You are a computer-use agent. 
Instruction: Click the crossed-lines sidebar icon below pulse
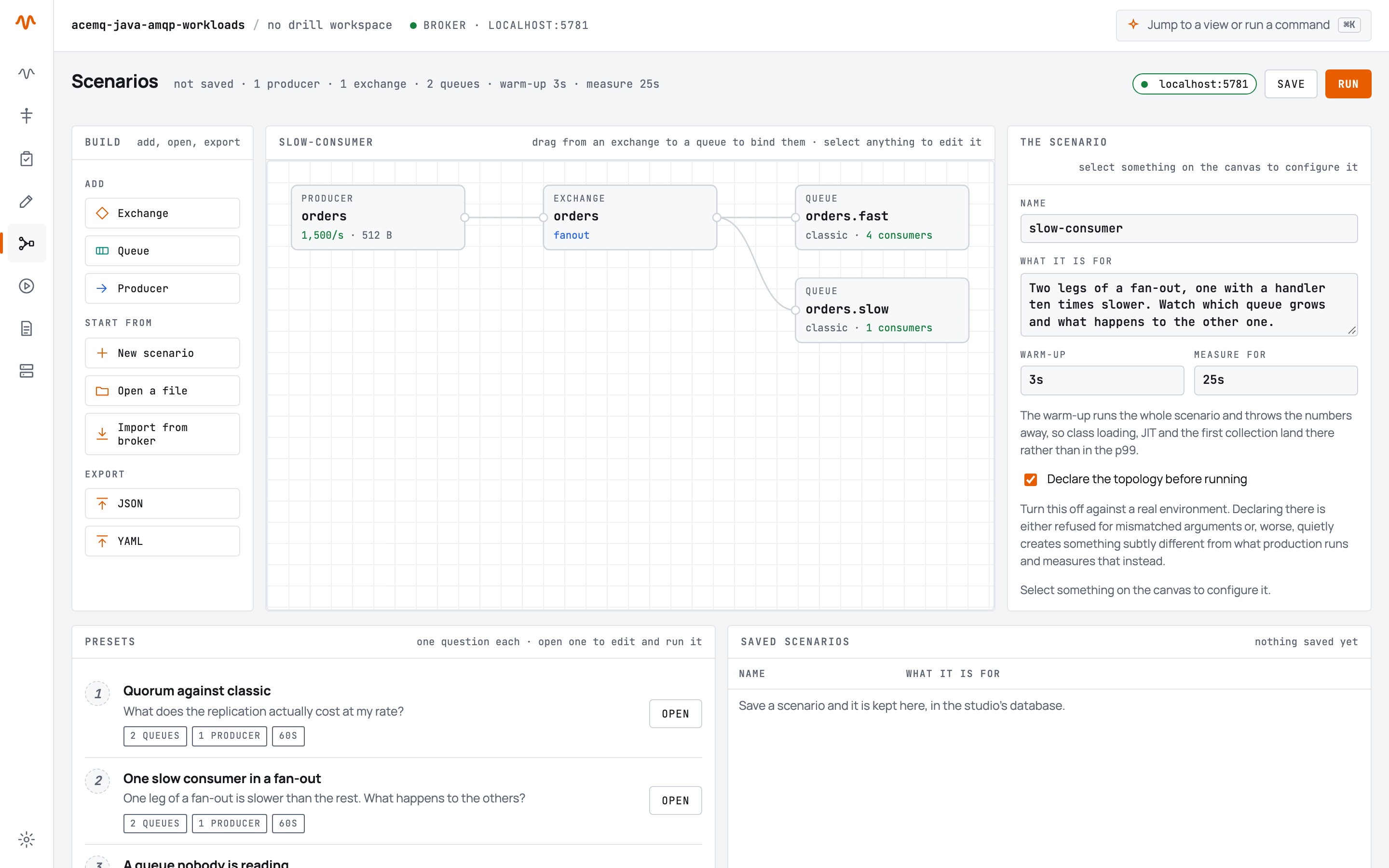pos(27,115)
